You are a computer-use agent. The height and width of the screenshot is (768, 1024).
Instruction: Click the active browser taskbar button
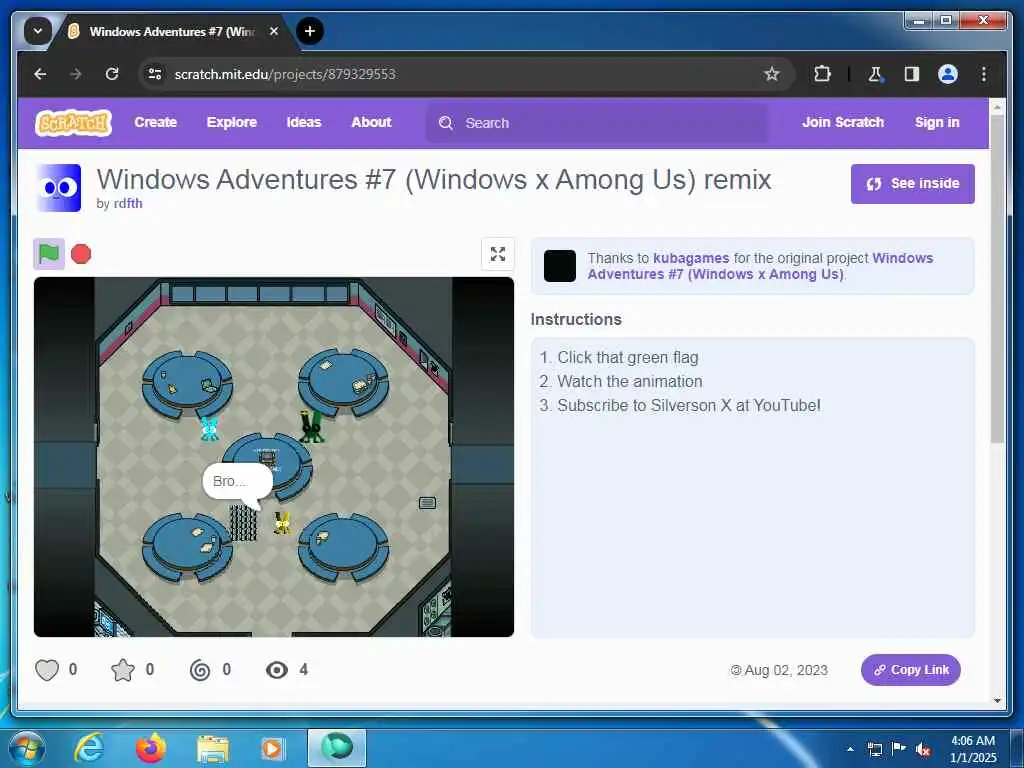pyautogui.click(x=336, y=748)
